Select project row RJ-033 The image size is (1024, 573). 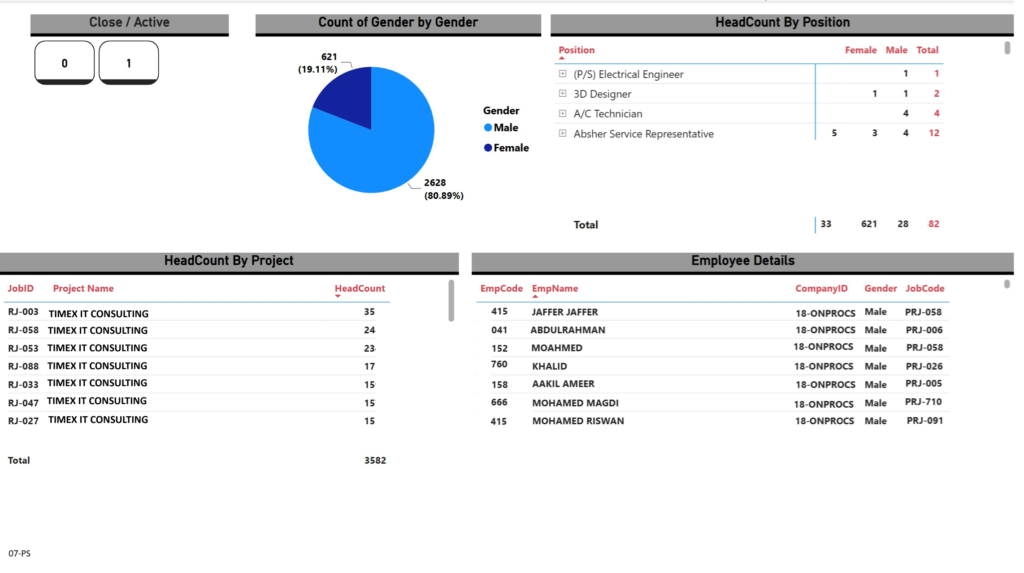(x=196, y=384)
